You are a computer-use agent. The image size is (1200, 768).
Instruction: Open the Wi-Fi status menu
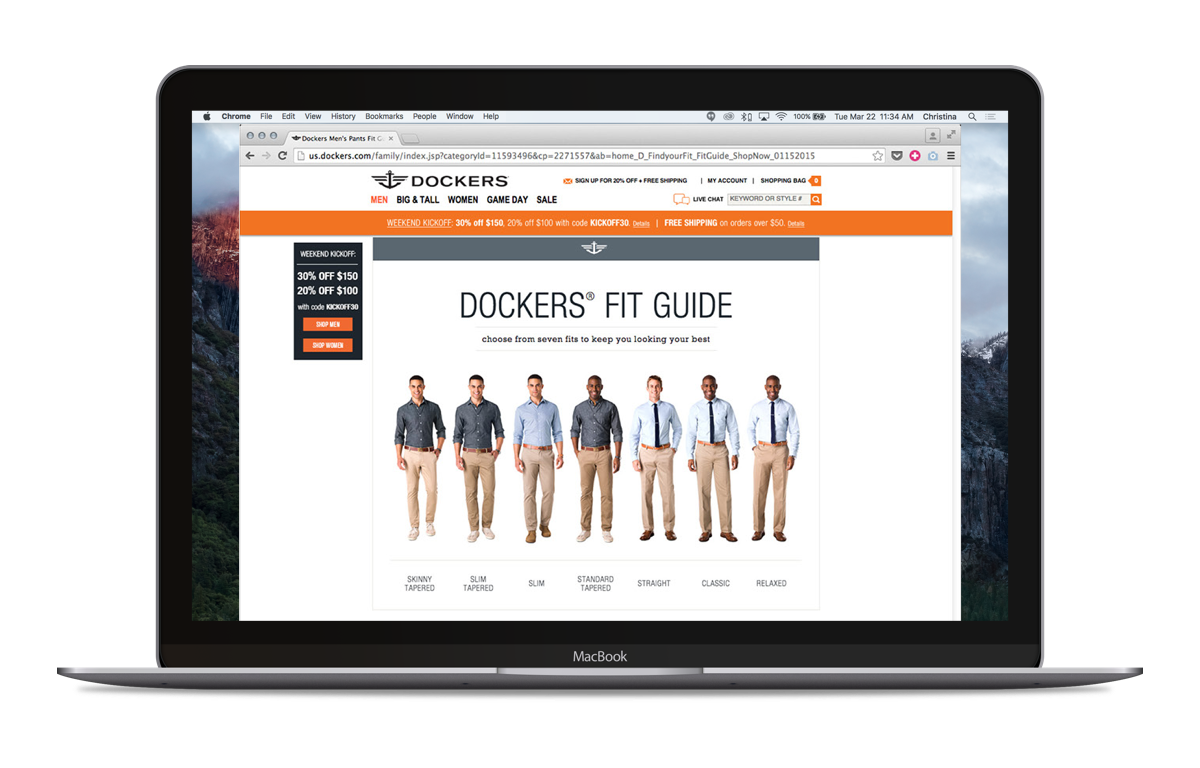coord(782,117)
